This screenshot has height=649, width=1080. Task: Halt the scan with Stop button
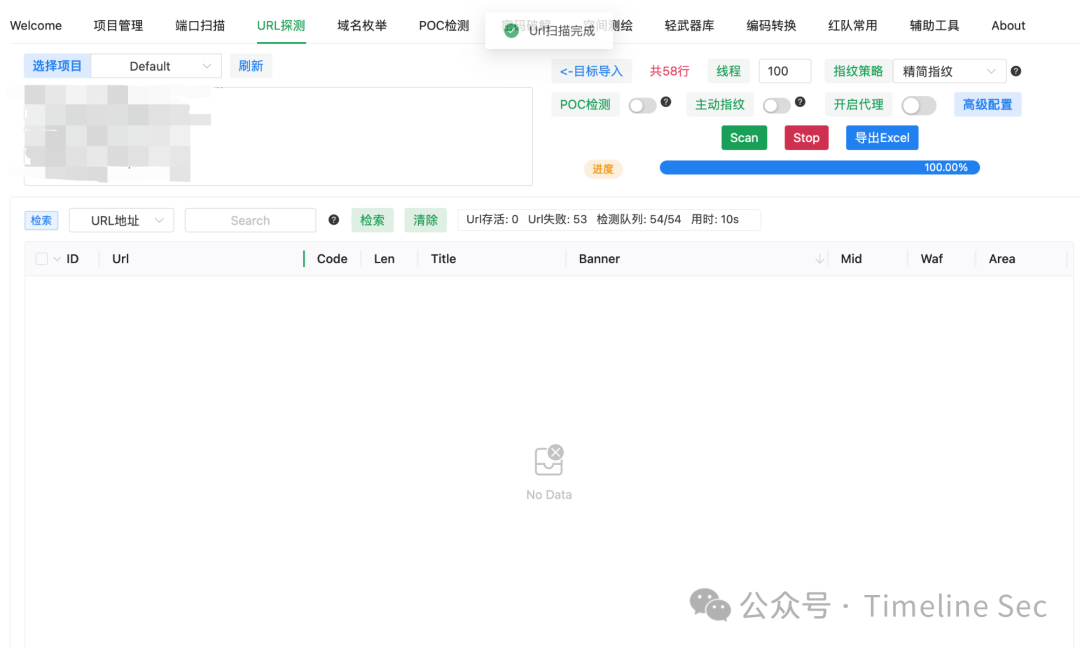806,138
